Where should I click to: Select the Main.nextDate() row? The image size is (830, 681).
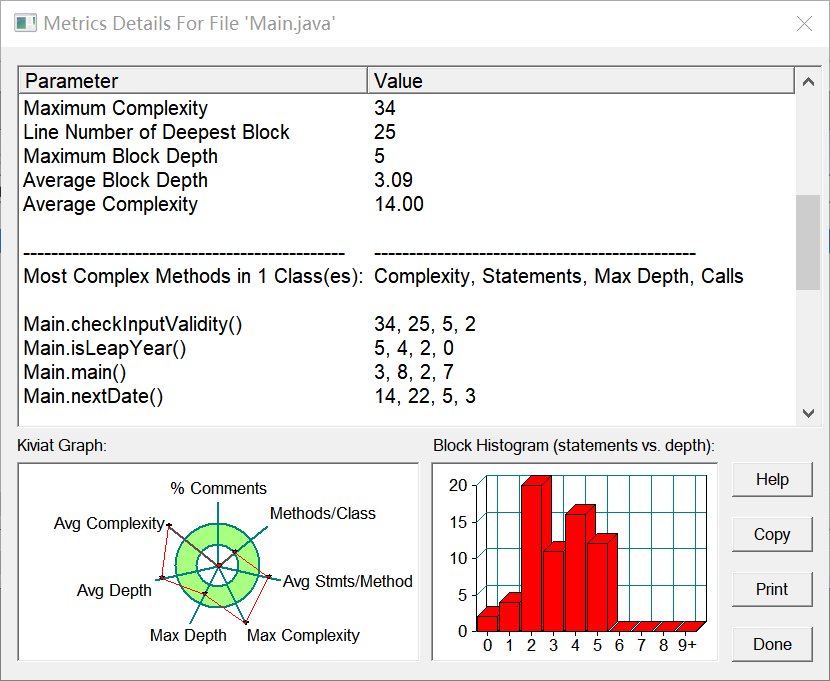[407, 396]
